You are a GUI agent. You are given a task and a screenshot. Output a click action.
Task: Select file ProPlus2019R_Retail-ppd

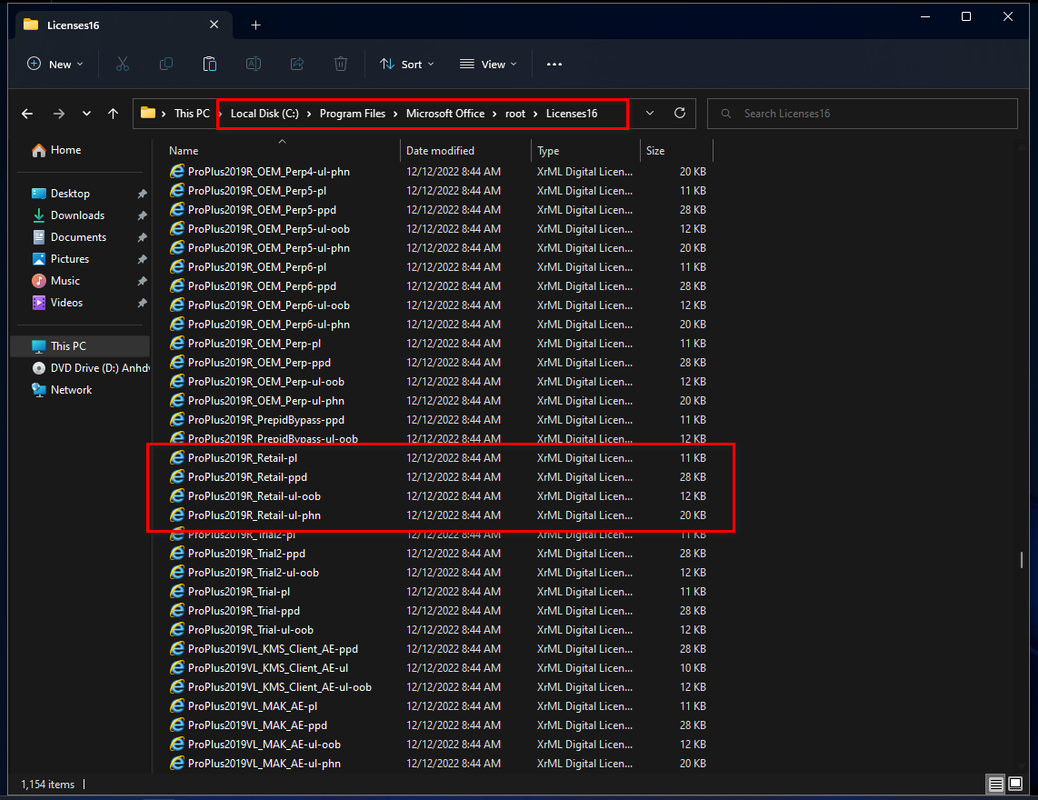[437, 477]
